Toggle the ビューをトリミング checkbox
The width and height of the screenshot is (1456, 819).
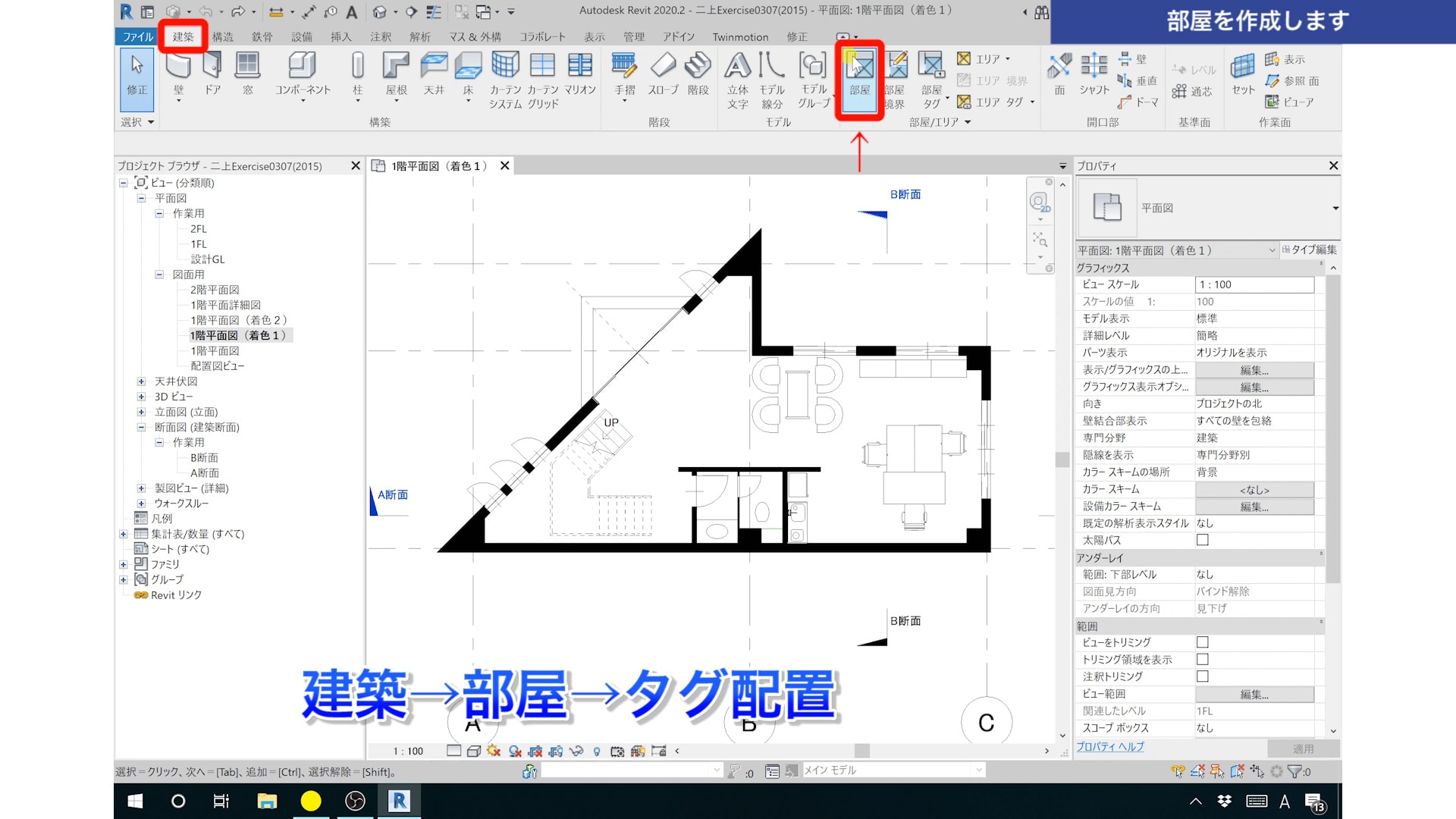(1202, 642)
